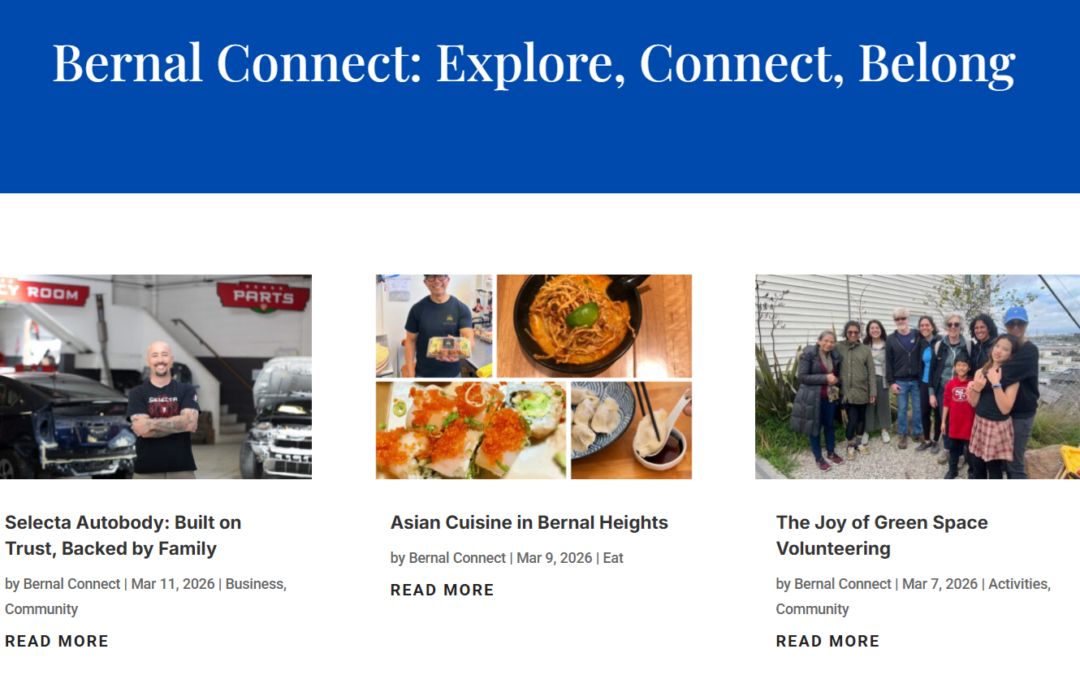
Task: Click the Bernal Connect page heading
Action: click(533, 63)
